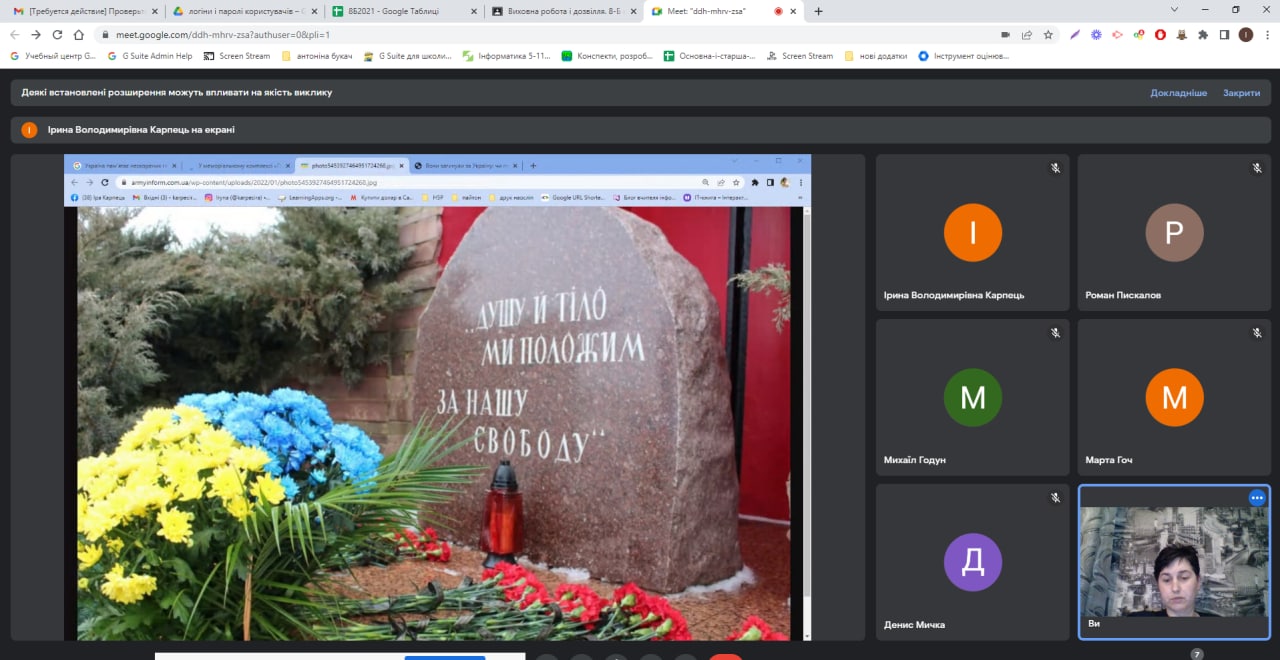Click muted mic icon on Денис Мичка tile
This screenshot has height=660, width=1280.
tap(1055, 497)
